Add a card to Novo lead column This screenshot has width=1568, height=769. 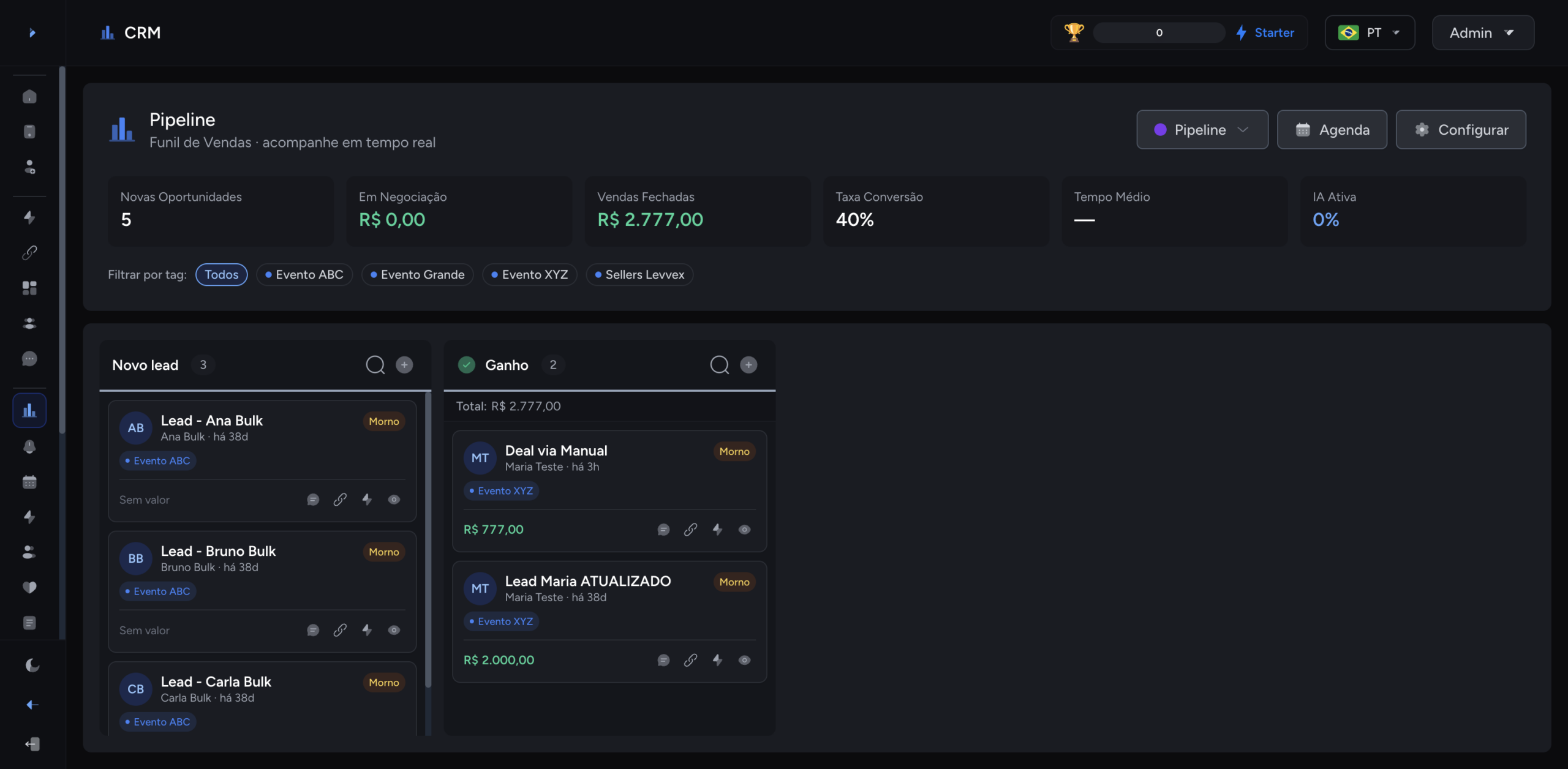pos(404,365)
